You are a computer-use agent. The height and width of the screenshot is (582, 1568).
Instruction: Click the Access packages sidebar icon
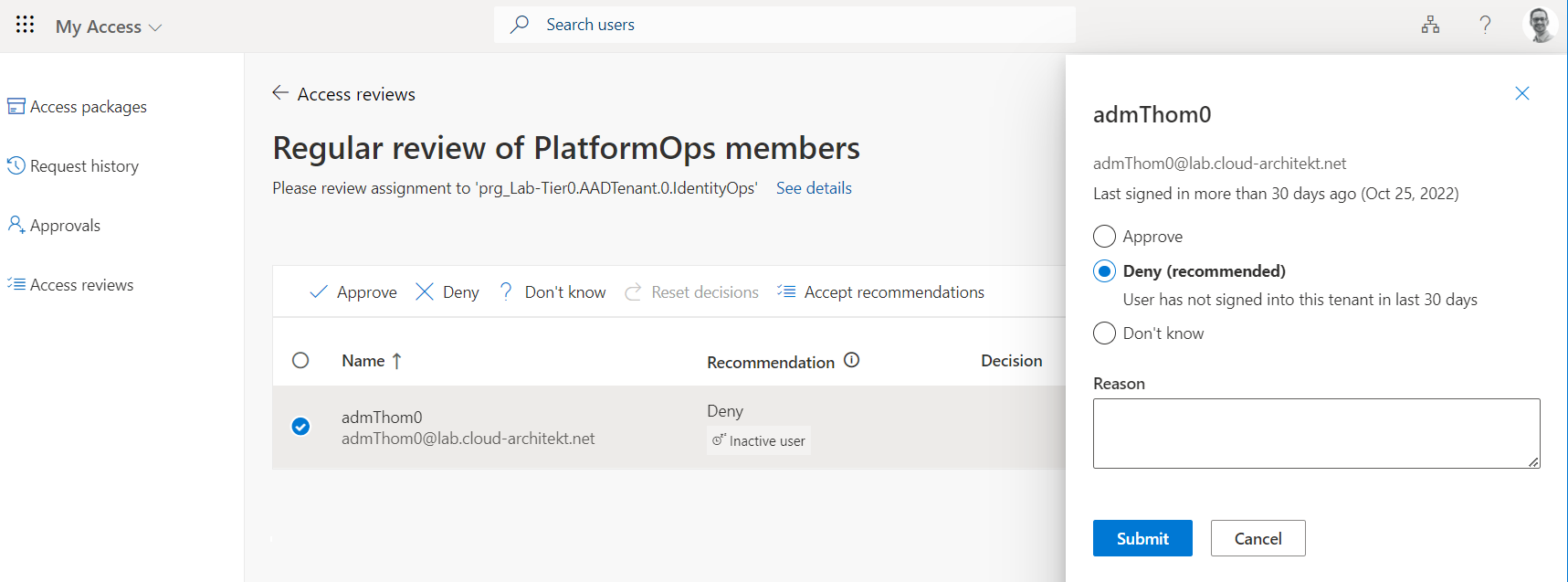16,107
